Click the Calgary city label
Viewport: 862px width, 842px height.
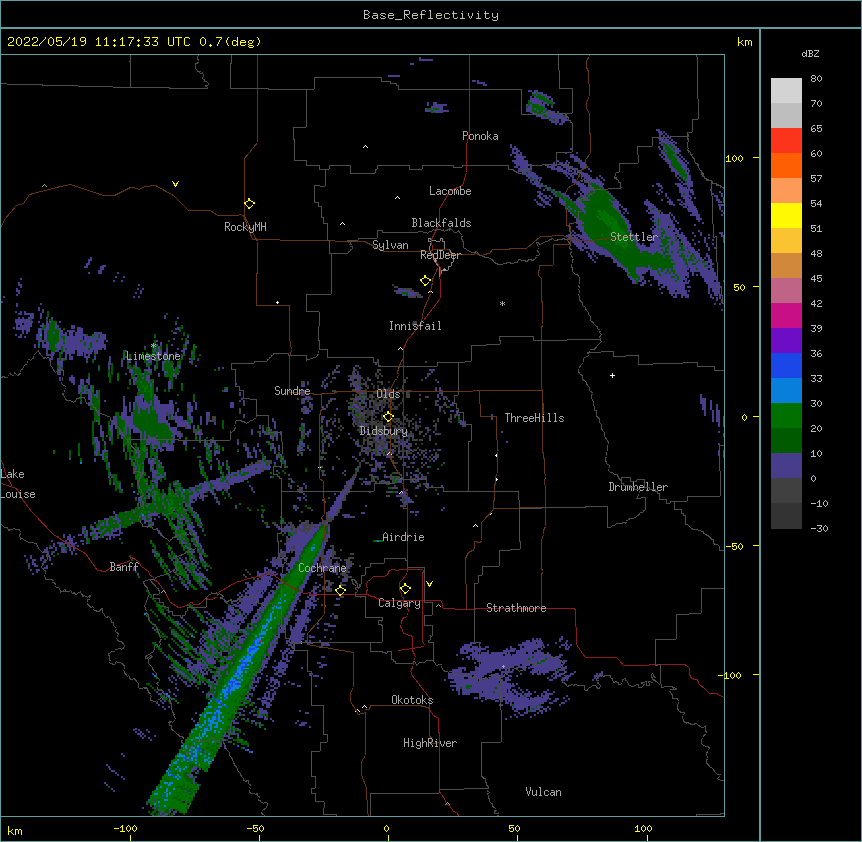coord(399,603)
